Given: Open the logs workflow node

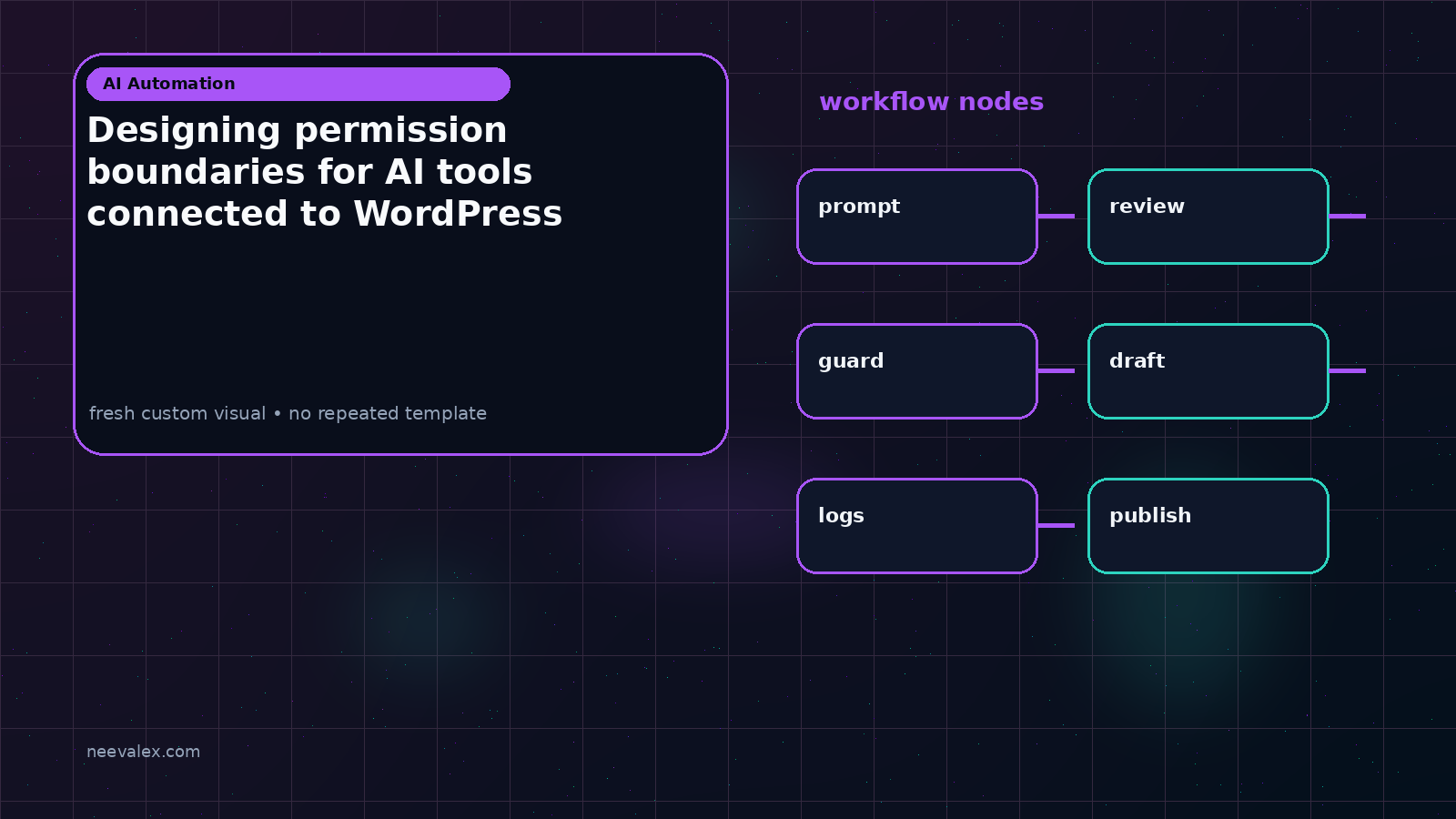Looking at the screenshot, I should (x=917, y=526).
